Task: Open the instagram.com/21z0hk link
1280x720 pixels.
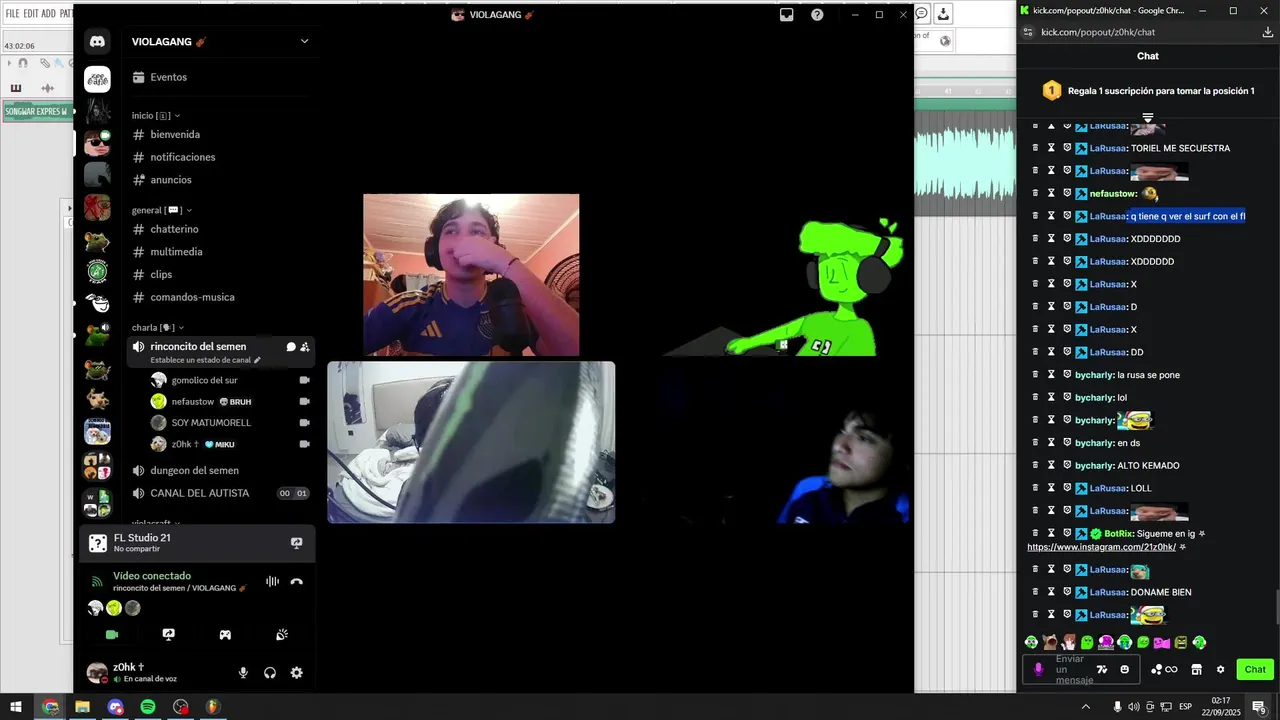Action: [x=1101, y=547]
